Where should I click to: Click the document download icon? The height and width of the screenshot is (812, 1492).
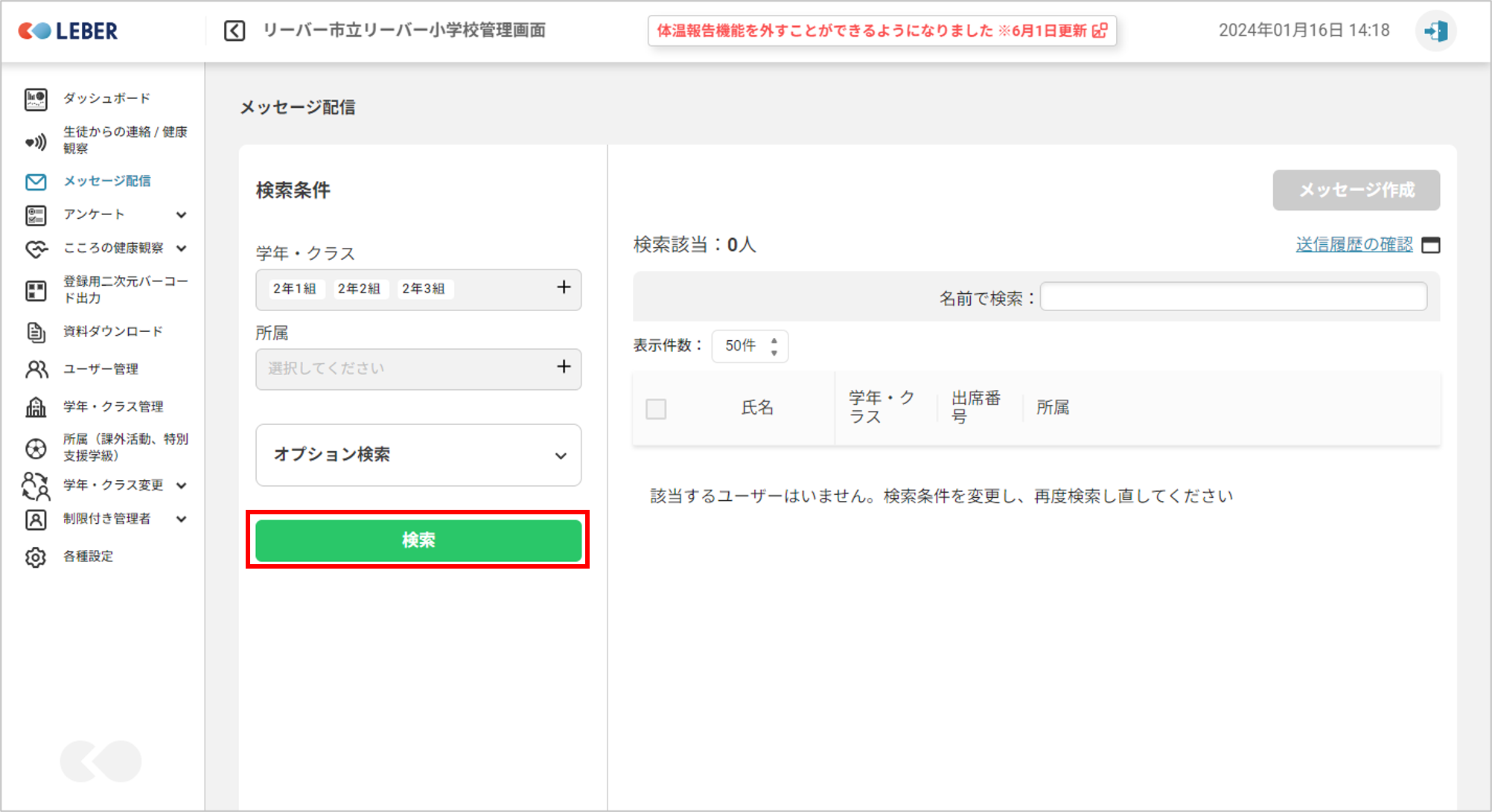[35, 332]
